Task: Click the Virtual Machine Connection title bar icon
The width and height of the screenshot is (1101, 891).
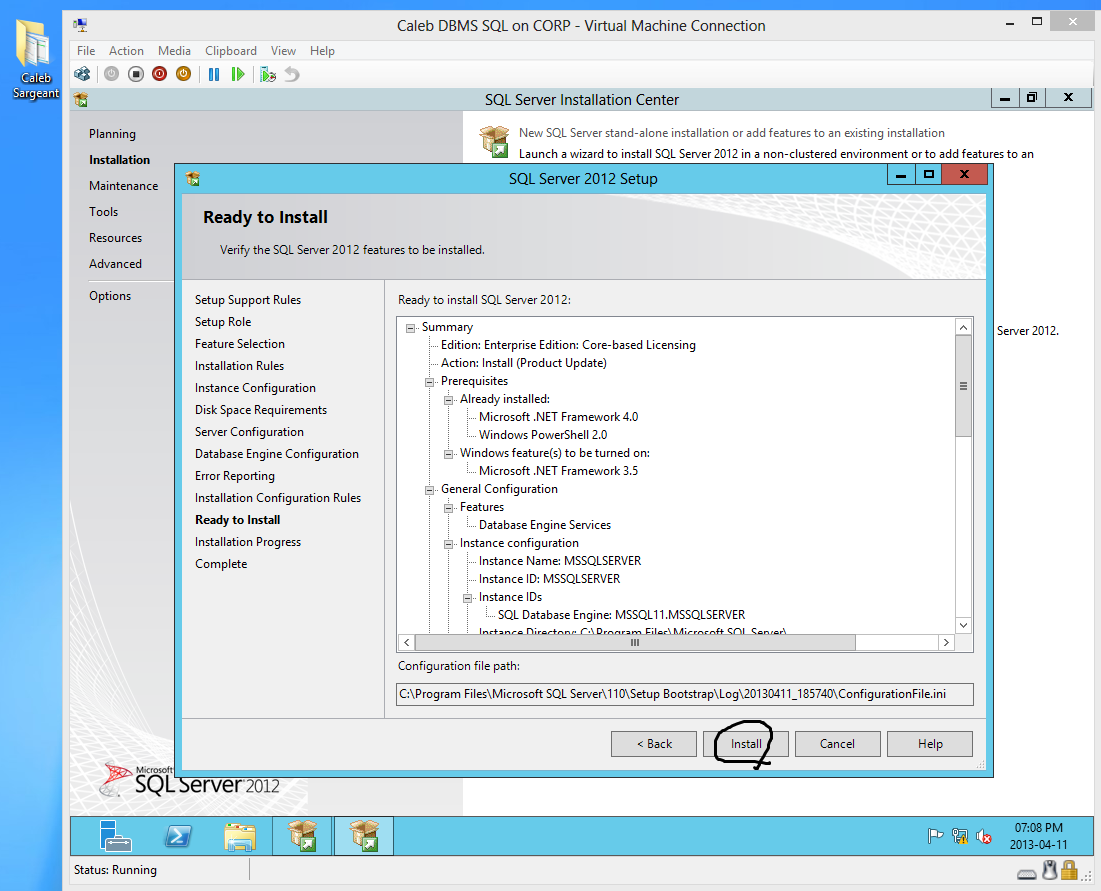Action: click(81, 25)
